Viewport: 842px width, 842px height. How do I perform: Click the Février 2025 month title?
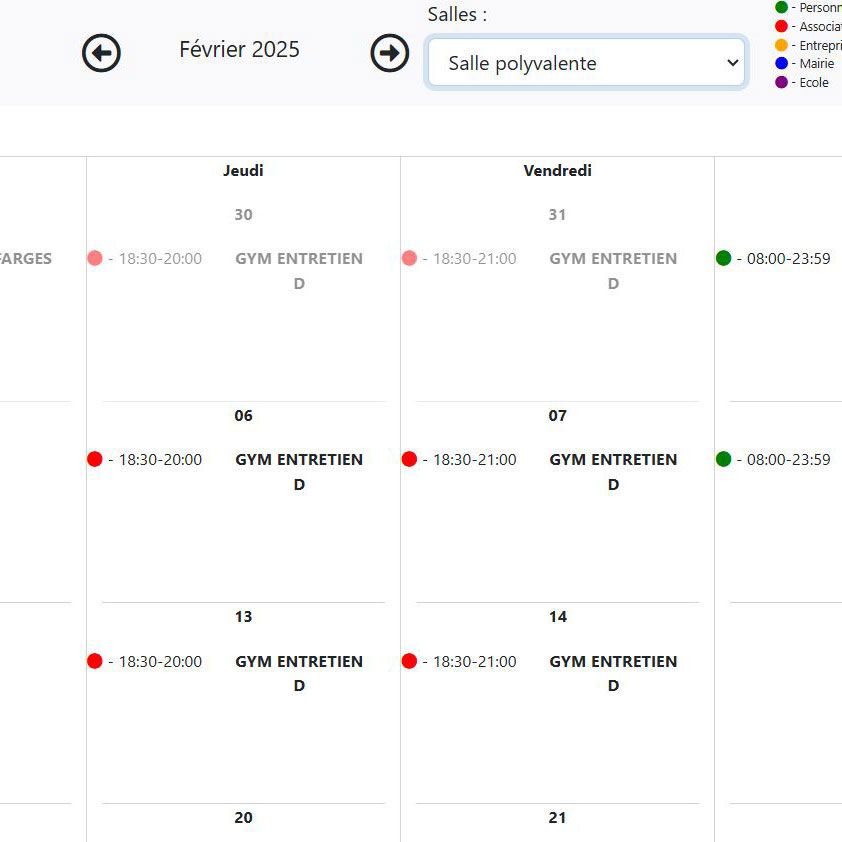point(239,49)
